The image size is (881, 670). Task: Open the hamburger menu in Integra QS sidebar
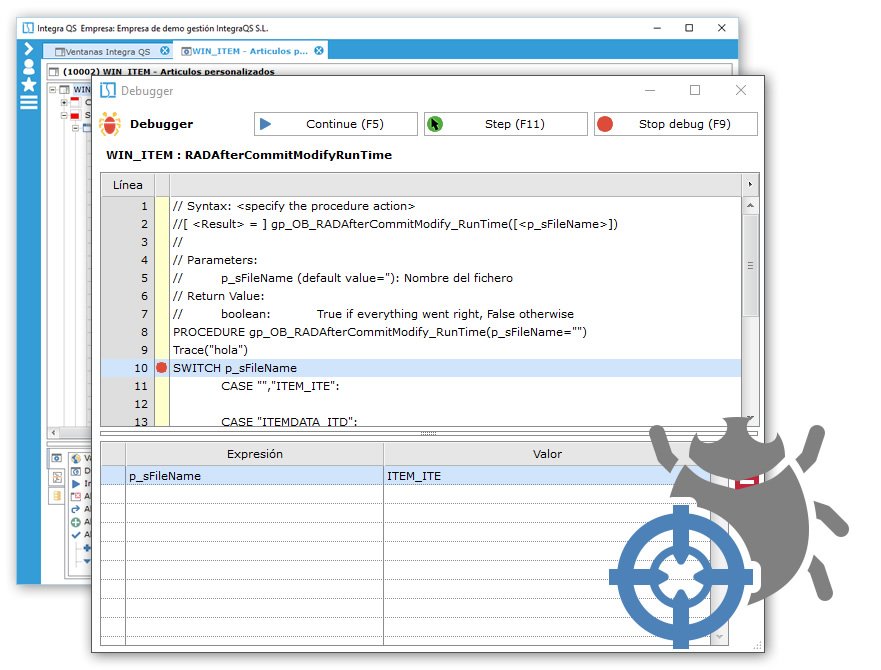point(29,102)
